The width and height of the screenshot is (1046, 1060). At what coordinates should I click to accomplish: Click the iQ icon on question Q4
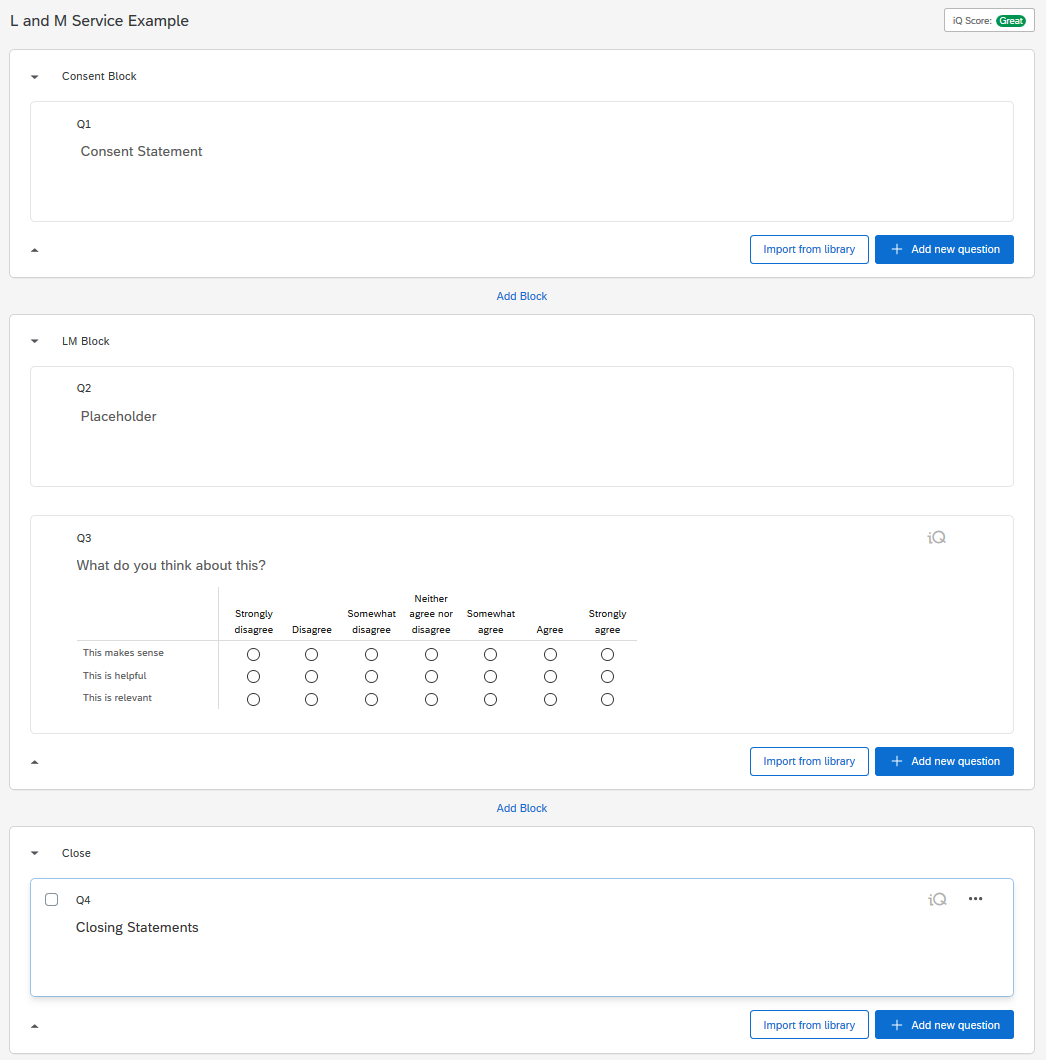936,899
